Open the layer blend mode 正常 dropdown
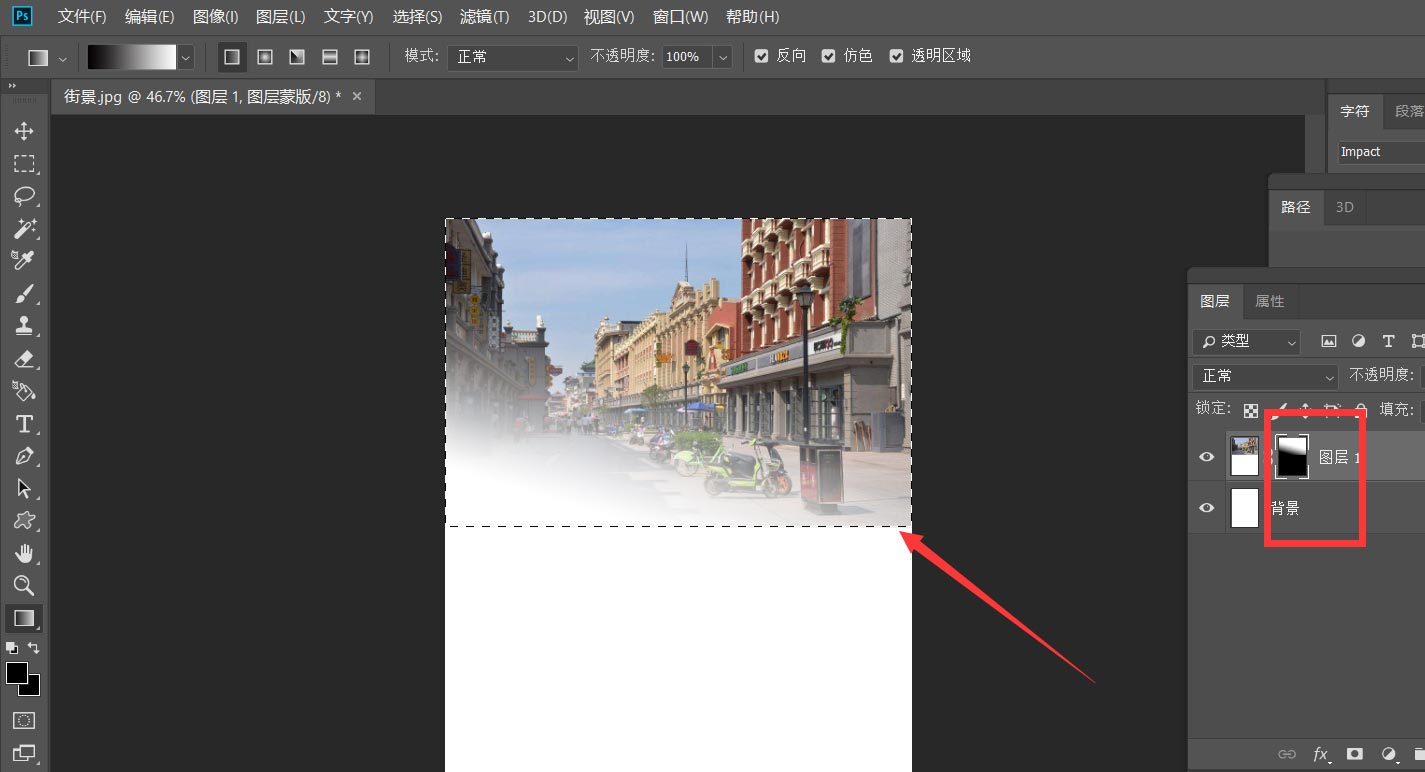The image size is (1425, 772). coord(1265,376)
